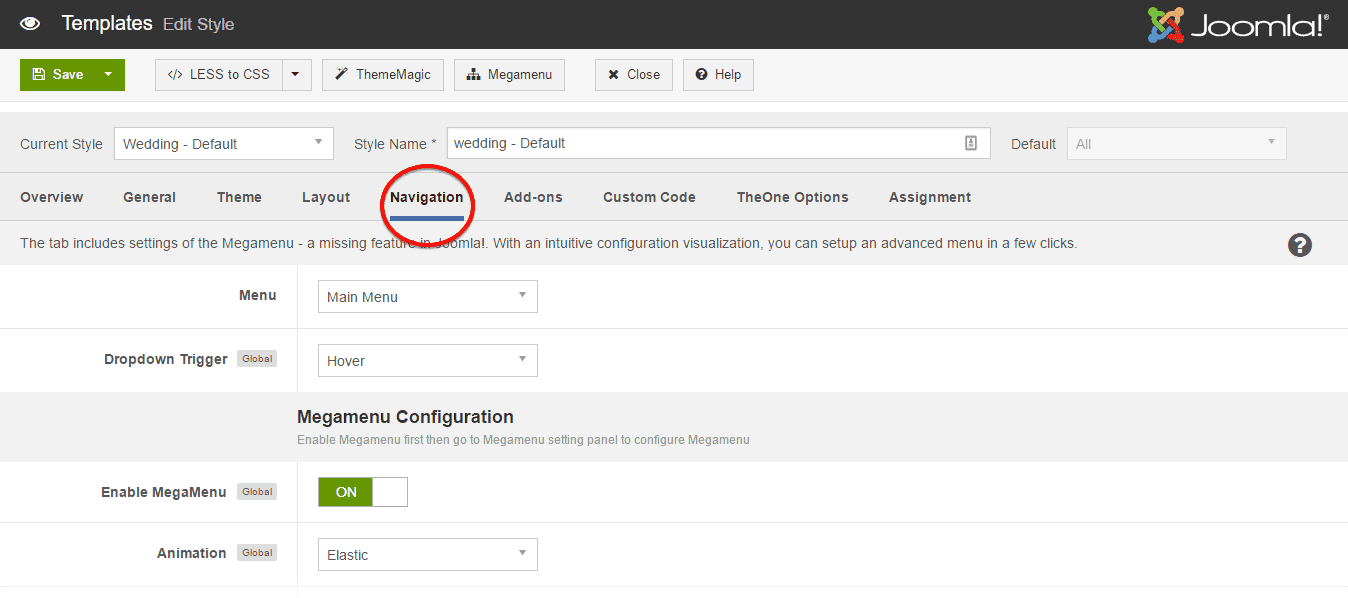Open the Current Style dropdown
1348x598 pixels.
tap(222, 143)
